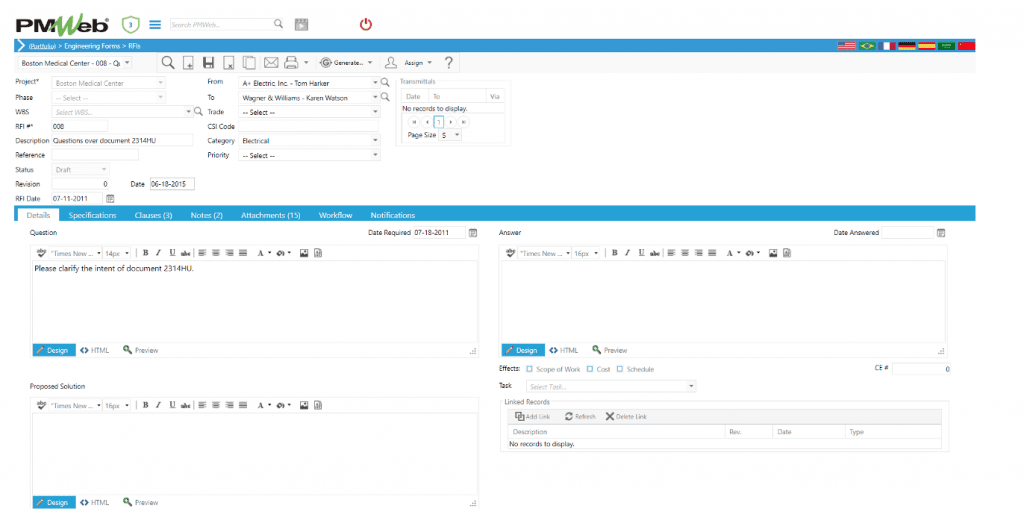Click the video clapperboard icon near search
This screenshot has width=1024, height=520.
301,25
